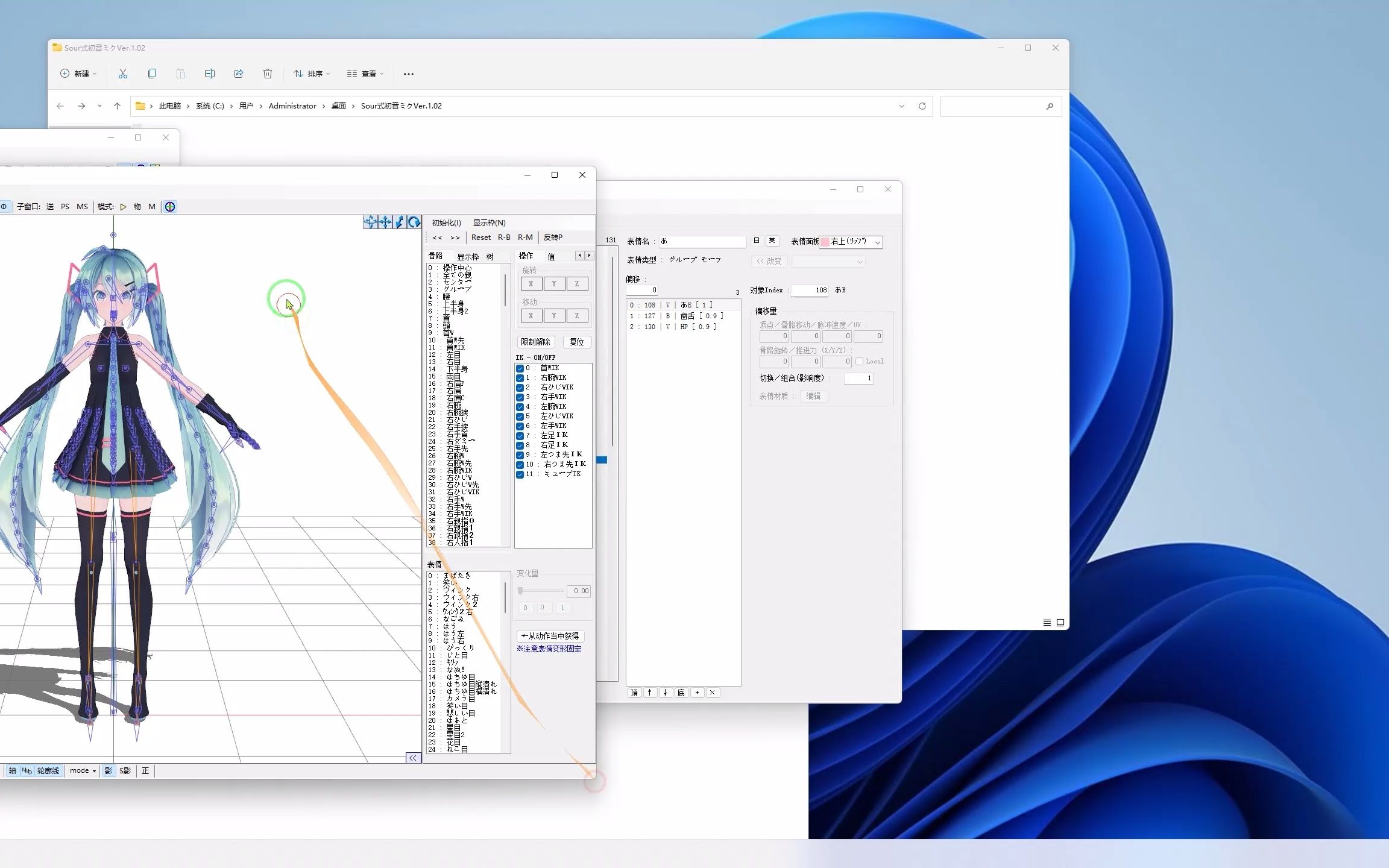The height and width of the screenshot is (868, 1389).
Task: Click the Rename icon in File Explorer
Action: click(210, 74)
